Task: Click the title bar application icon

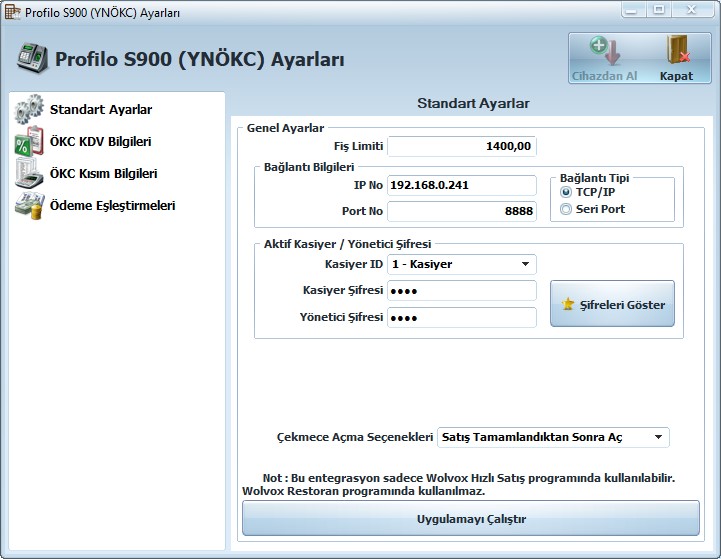Action: 12,12
